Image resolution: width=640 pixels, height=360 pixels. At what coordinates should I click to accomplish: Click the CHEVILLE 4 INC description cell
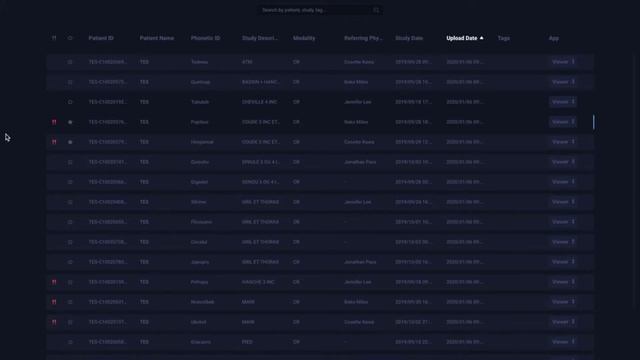coord(259,102)
